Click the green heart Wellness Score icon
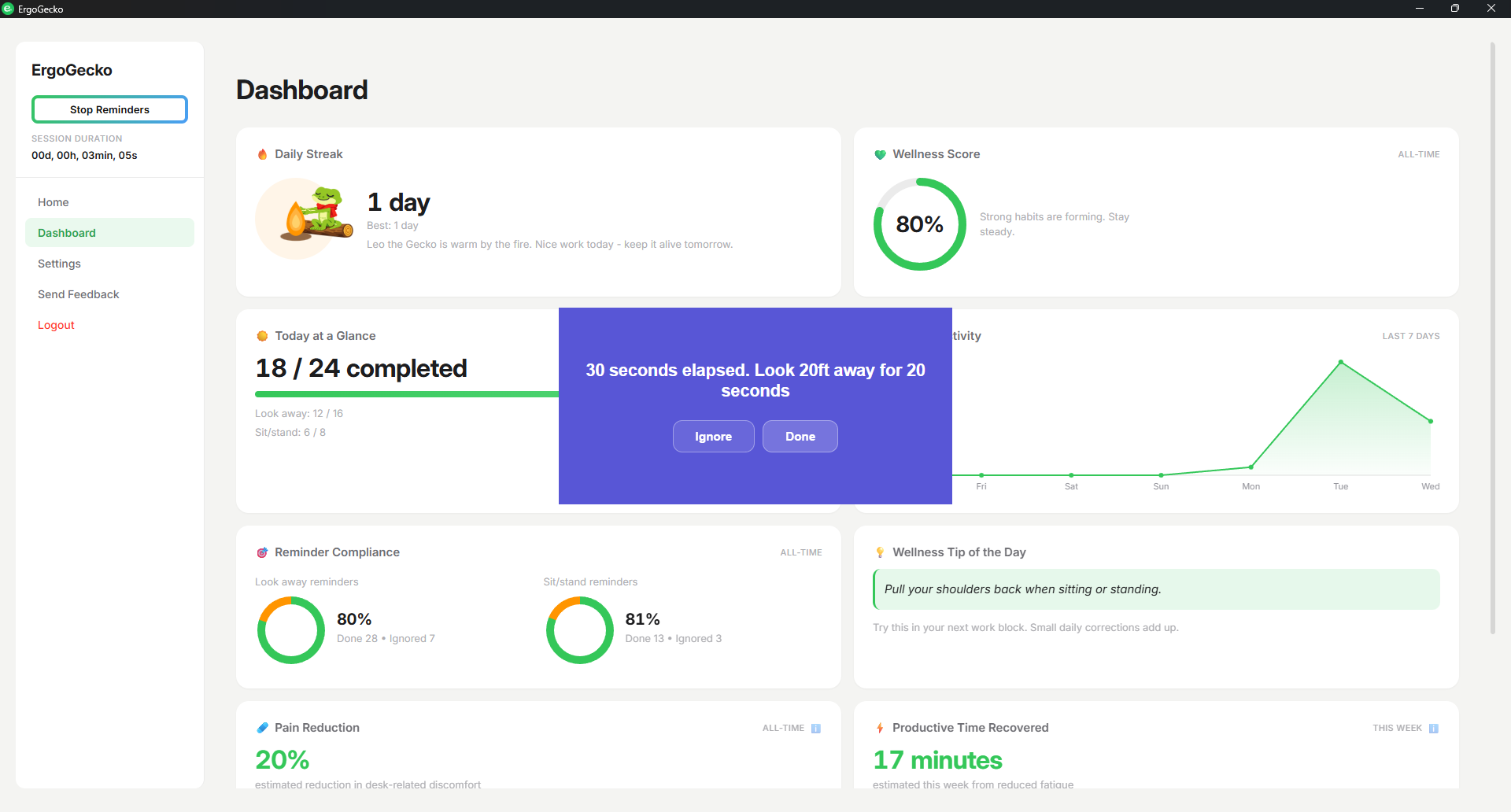This screenshot has width=1511, height=812. [x=880, y=154]
